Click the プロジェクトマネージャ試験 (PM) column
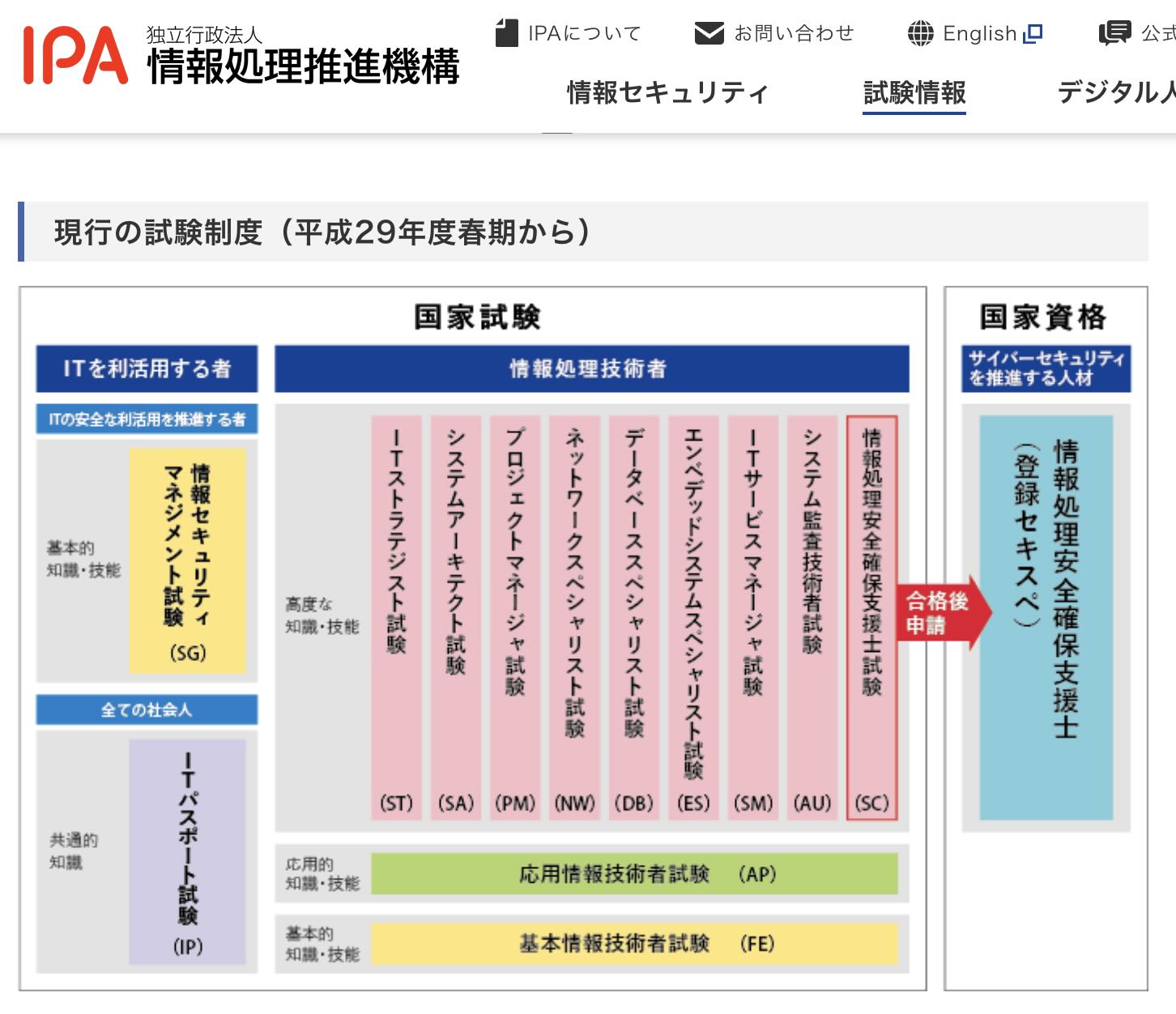 point(515,618)
